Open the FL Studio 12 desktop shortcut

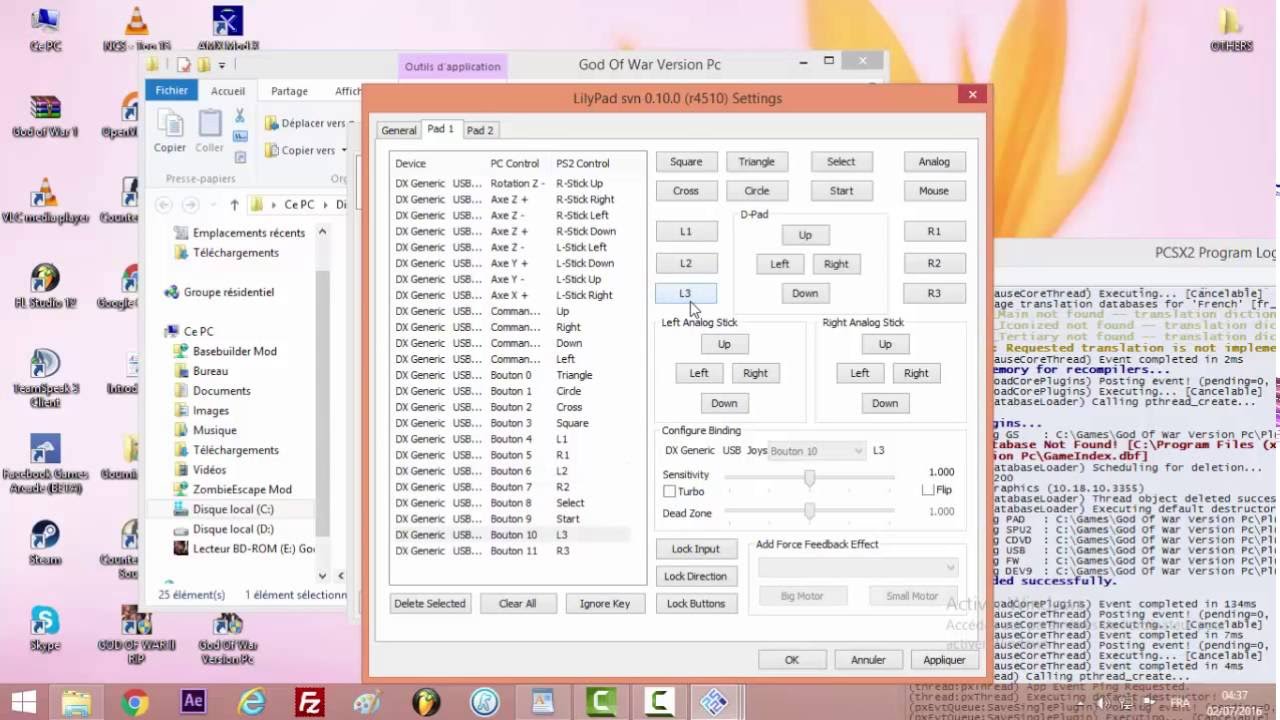click(45, 285)
